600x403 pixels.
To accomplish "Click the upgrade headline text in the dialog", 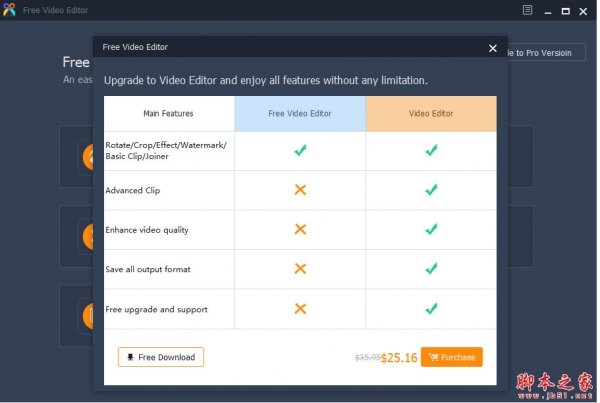I will [267, 81].
